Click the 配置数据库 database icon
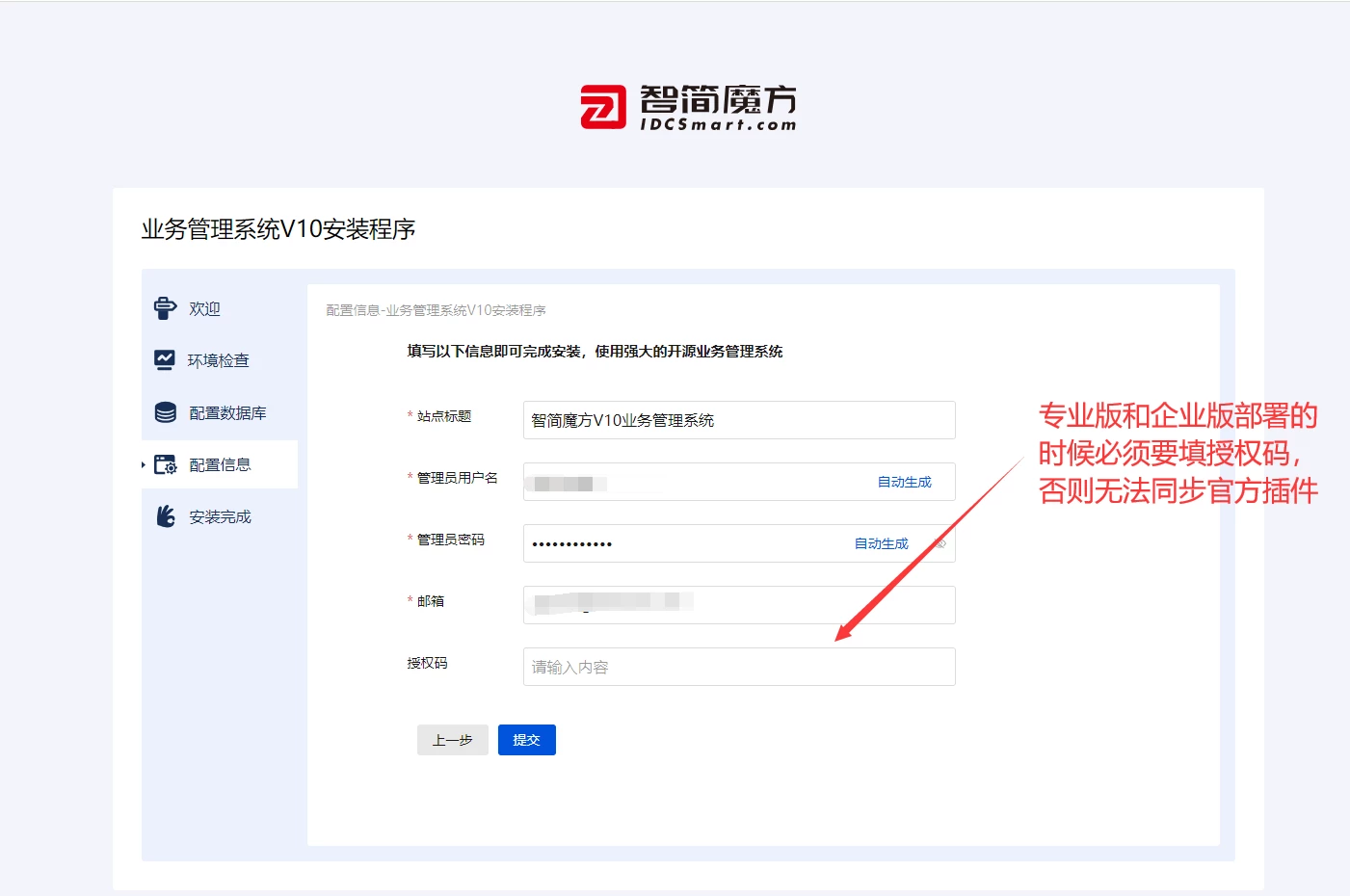The image size is (1350, 896). coord(166,412)
